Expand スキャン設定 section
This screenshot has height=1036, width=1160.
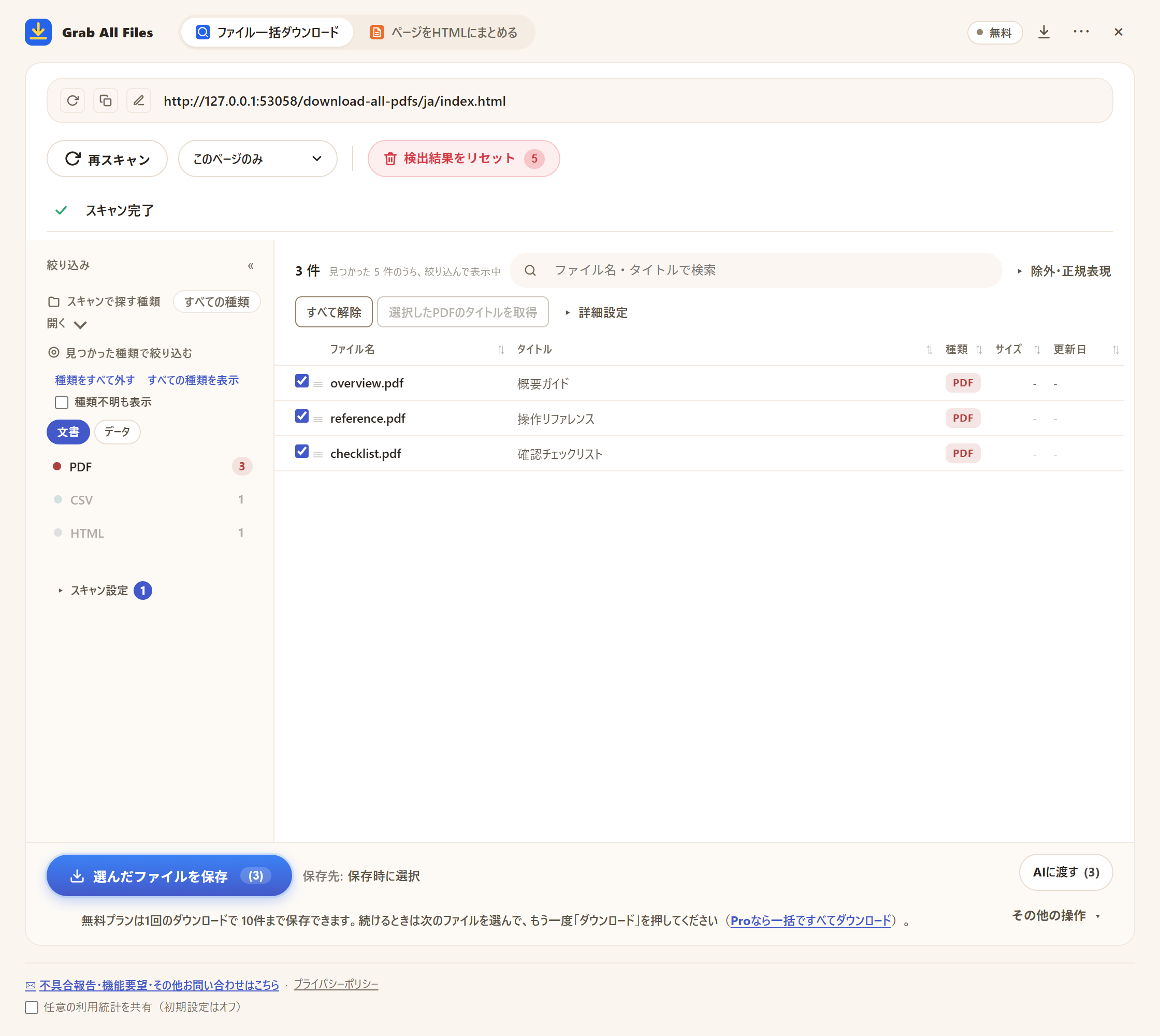[x=104, y=591]
